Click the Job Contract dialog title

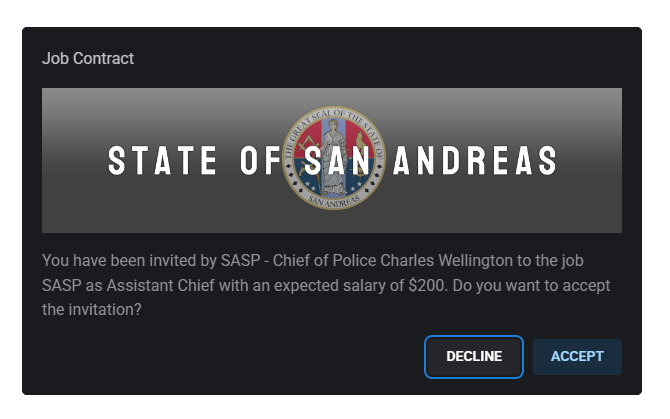(88, 58)
